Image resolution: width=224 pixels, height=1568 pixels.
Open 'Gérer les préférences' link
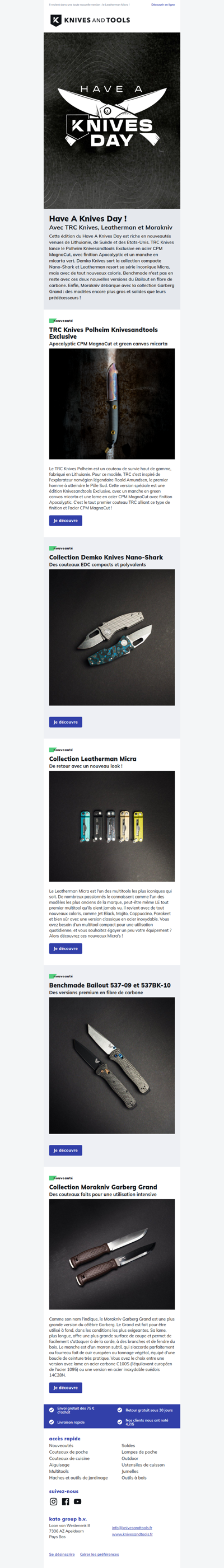[99, 1554]
